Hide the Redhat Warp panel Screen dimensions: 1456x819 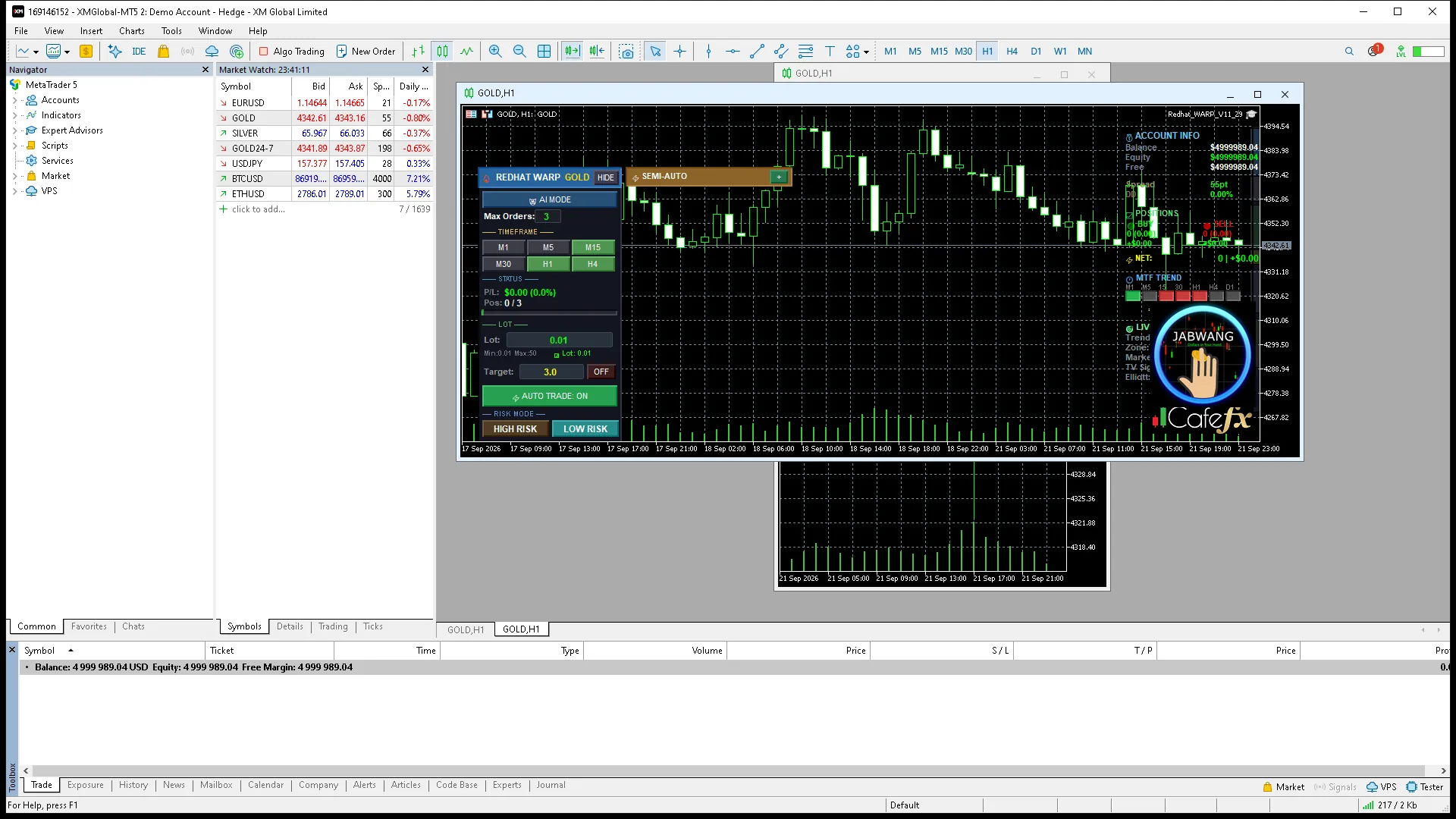tap(605, 177)
